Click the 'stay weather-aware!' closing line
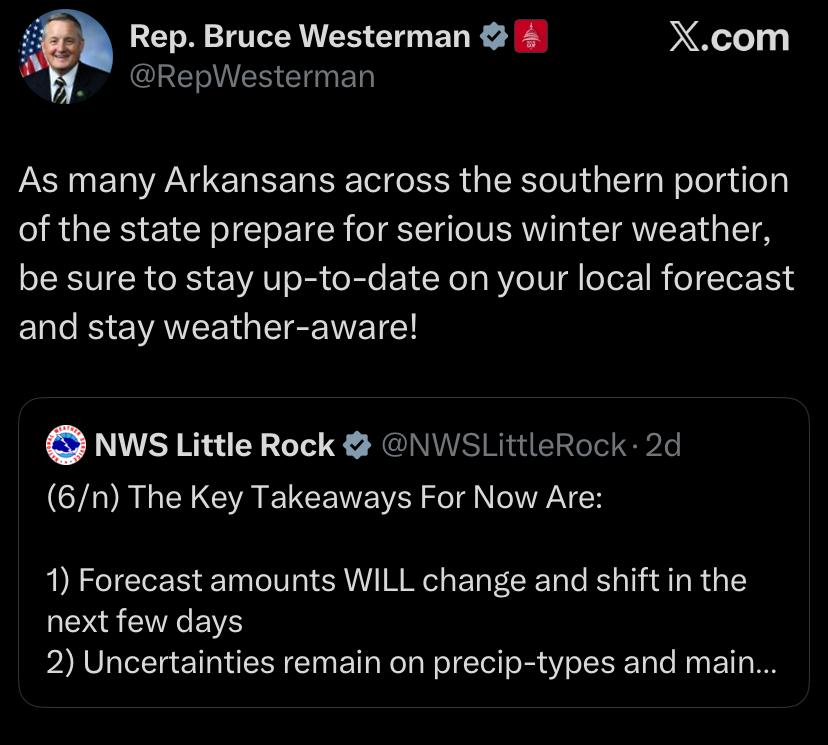Image resolution: width=828 pixels, height=745 pixels. pos(217,328)
